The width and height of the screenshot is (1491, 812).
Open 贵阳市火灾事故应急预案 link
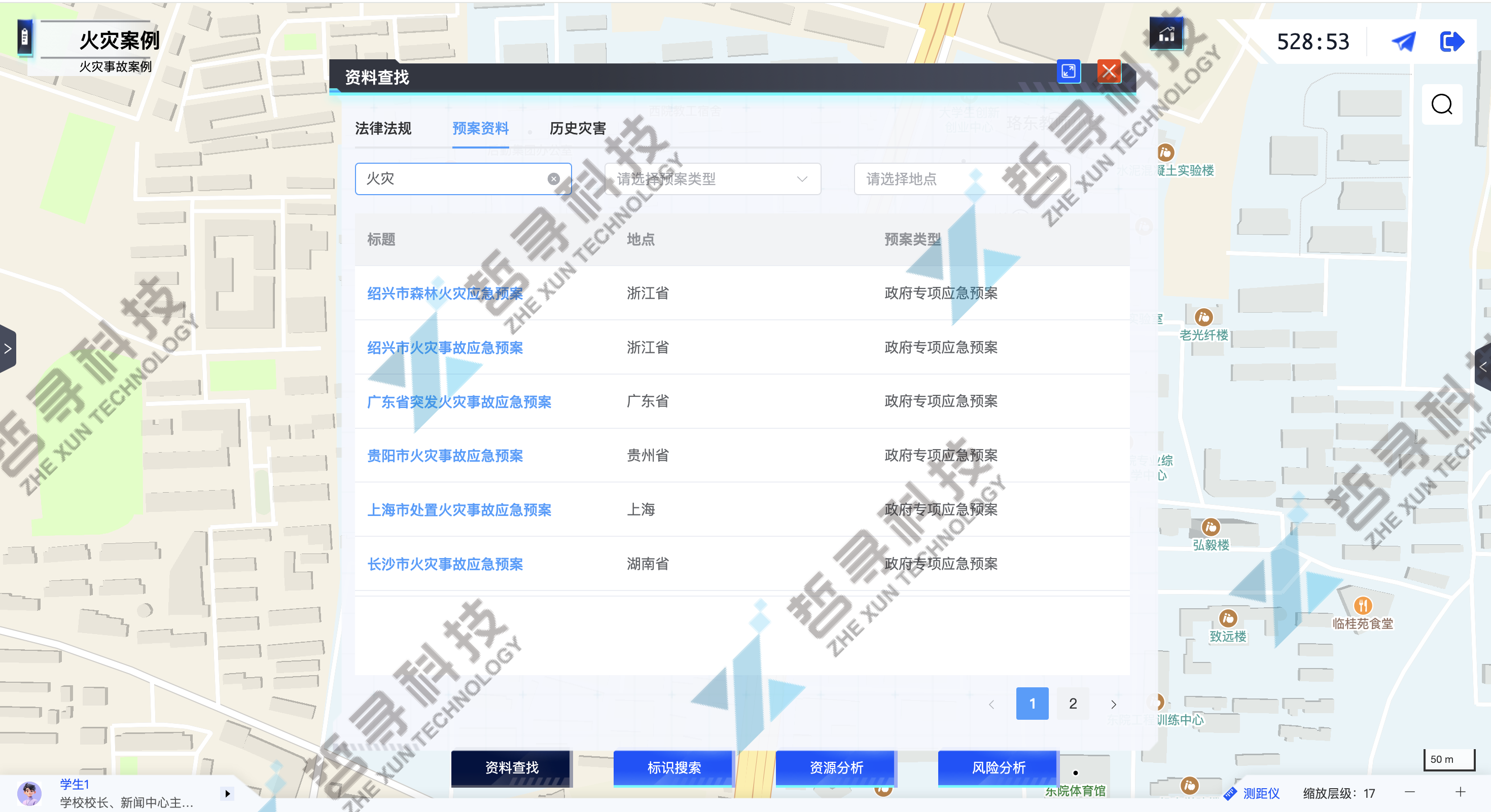point(445,456)
